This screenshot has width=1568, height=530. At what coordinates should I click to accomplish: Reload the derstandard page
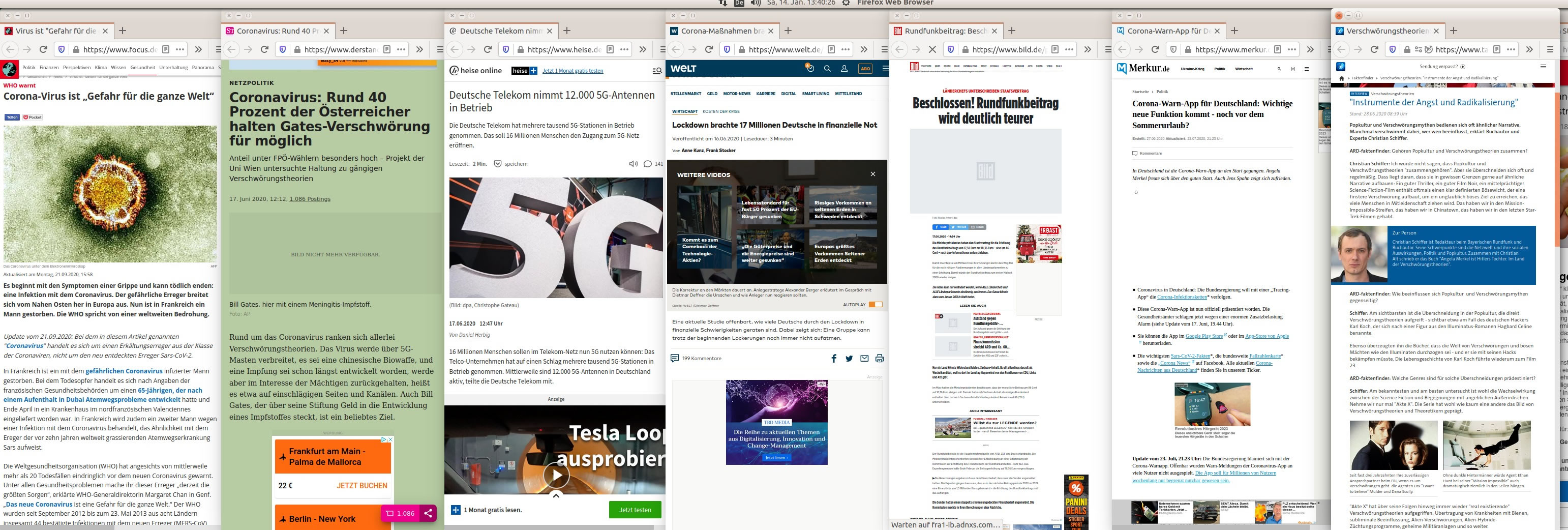pyautogui.click(x=264, y=49)
